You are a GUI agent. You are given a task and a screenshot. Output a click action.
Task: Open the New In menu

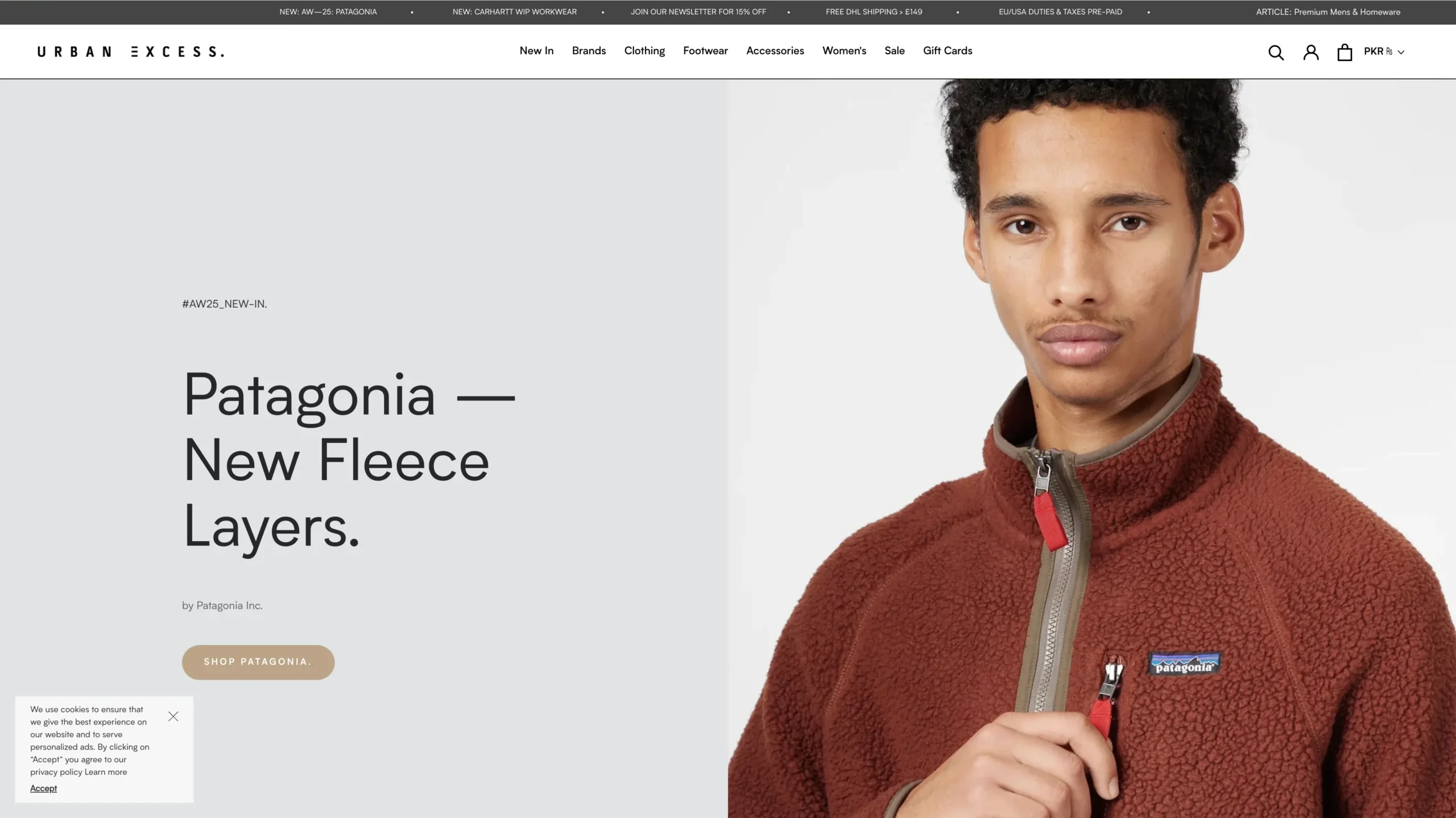click(536, 51)
